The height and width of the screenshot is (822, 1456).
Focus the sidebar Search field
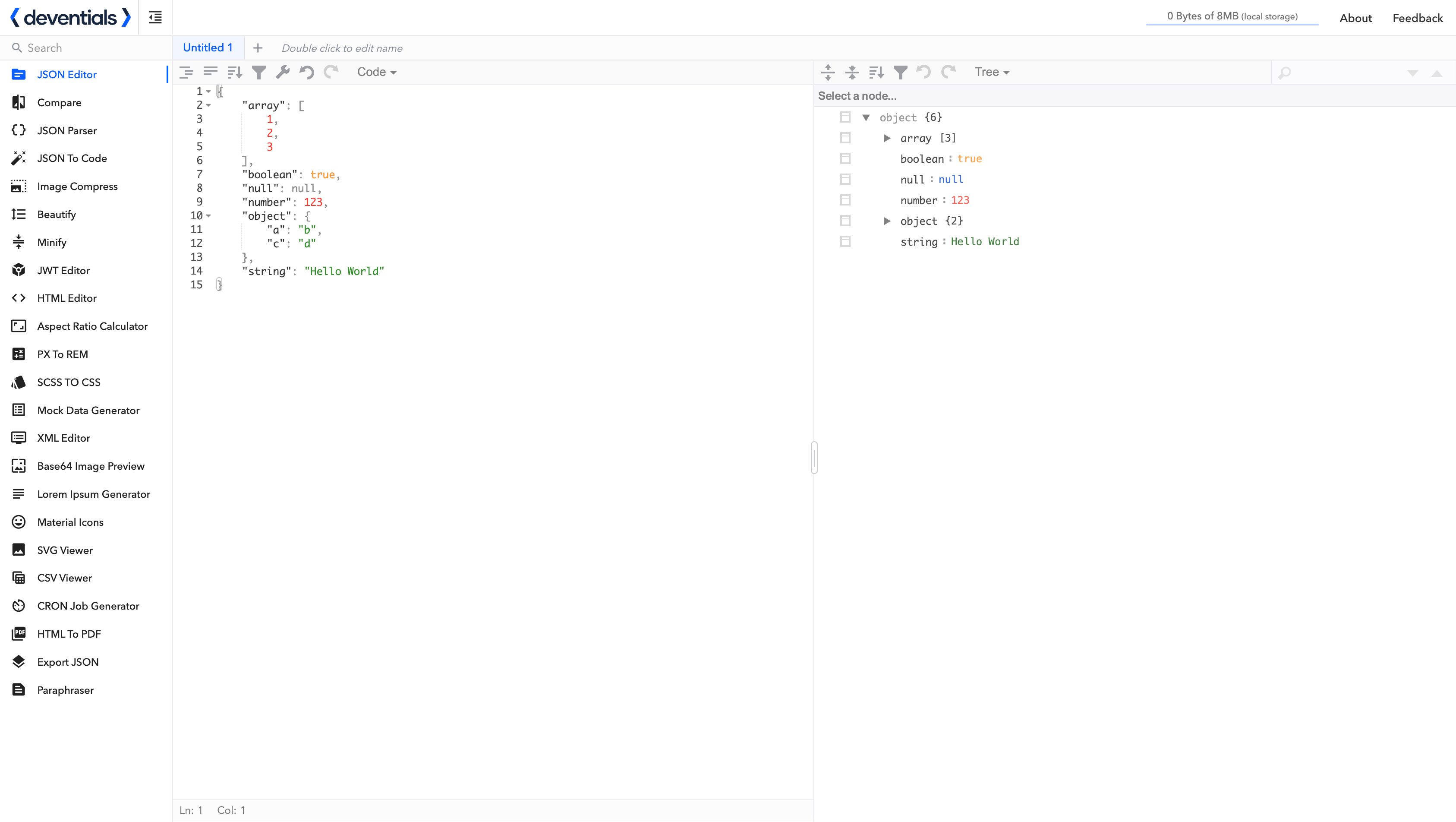coord(86,48)
